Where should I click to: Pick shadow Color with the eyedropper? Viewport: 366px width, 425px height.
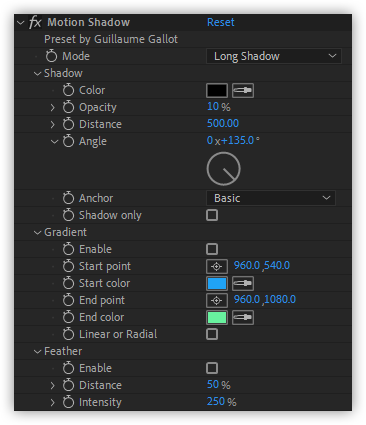pyautogui.click(x=243, y=90)
